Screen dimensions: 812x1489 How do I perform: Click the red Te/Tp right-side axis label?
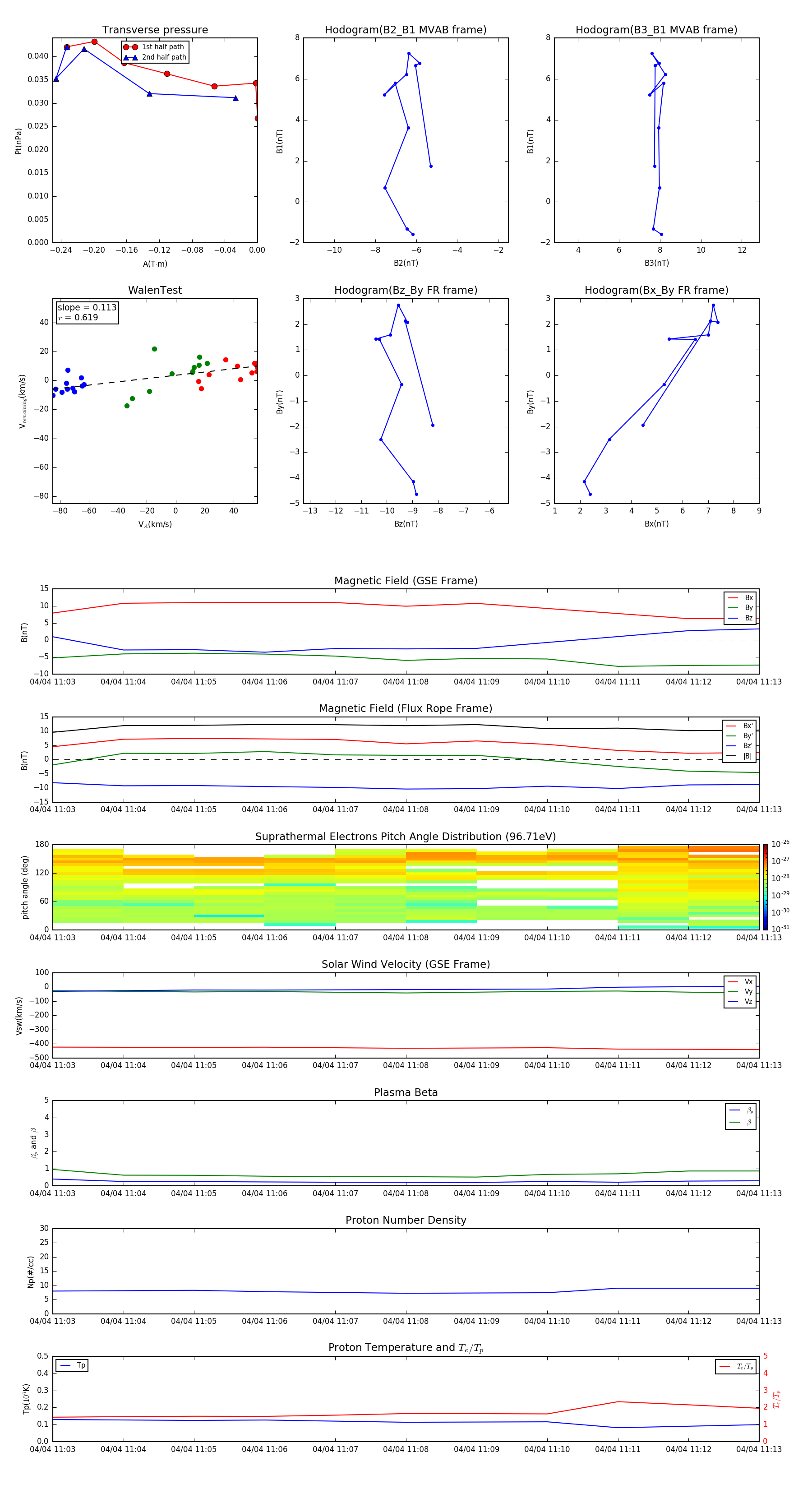pyautogui.click(x=777, y=1399)
